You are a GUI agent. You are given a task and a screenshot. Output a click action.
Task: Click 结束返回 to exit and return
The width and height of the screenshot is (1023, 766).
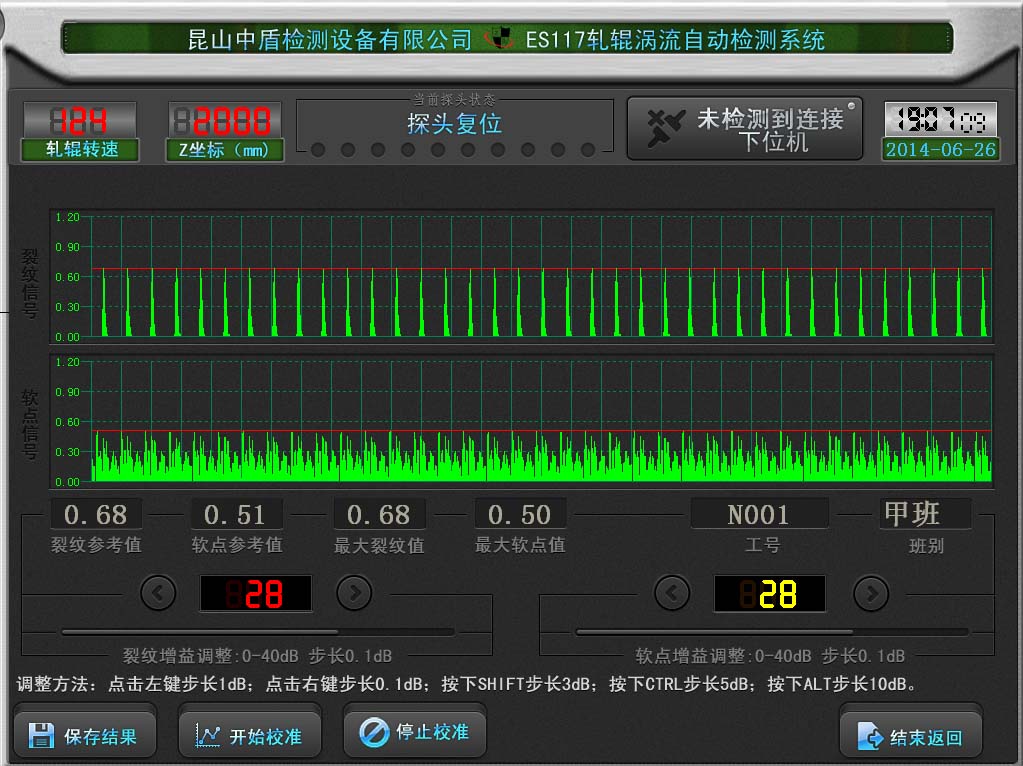(x=911, y=737)
